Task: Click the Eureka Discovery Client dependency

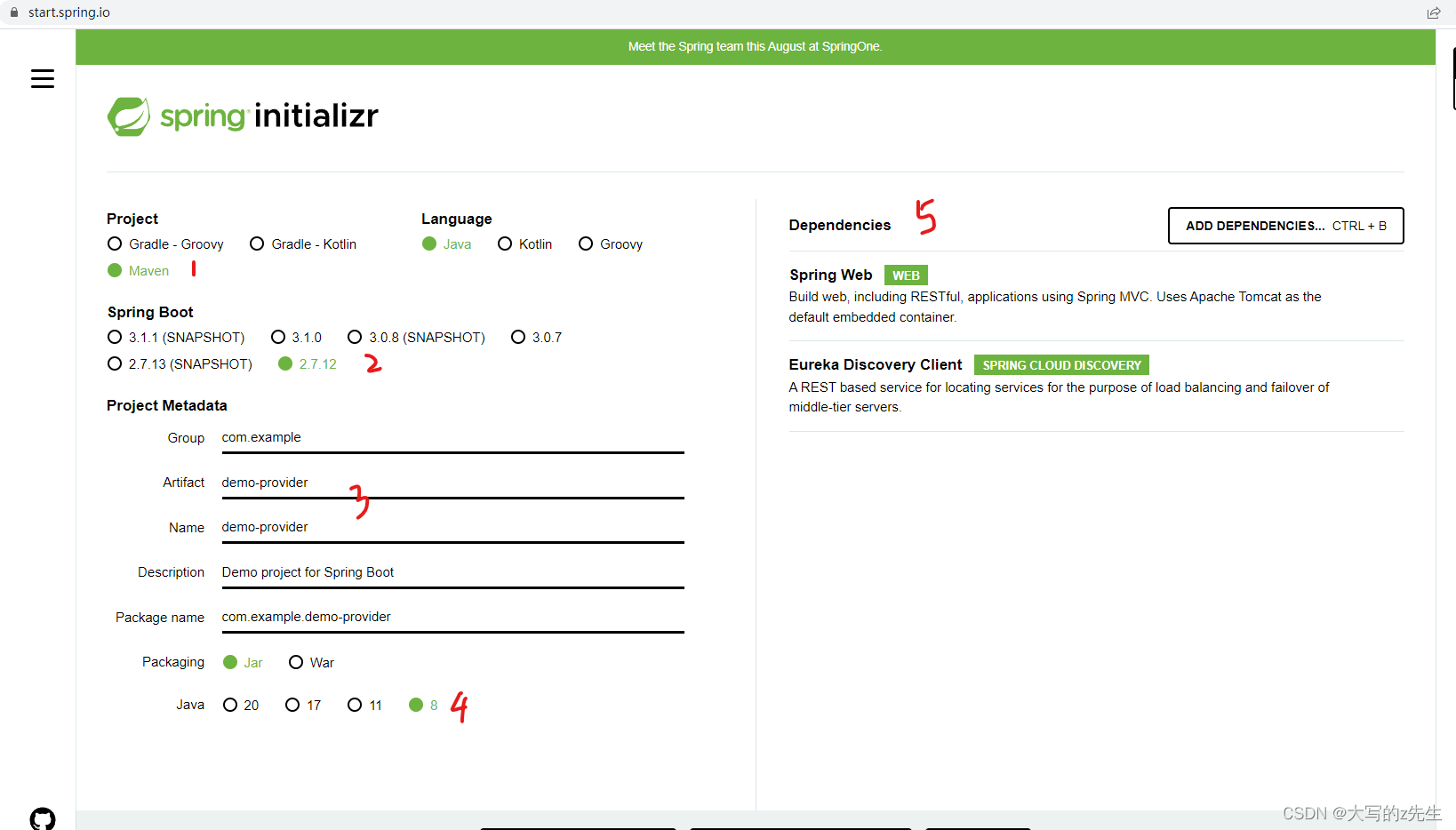Action: 1096,385
